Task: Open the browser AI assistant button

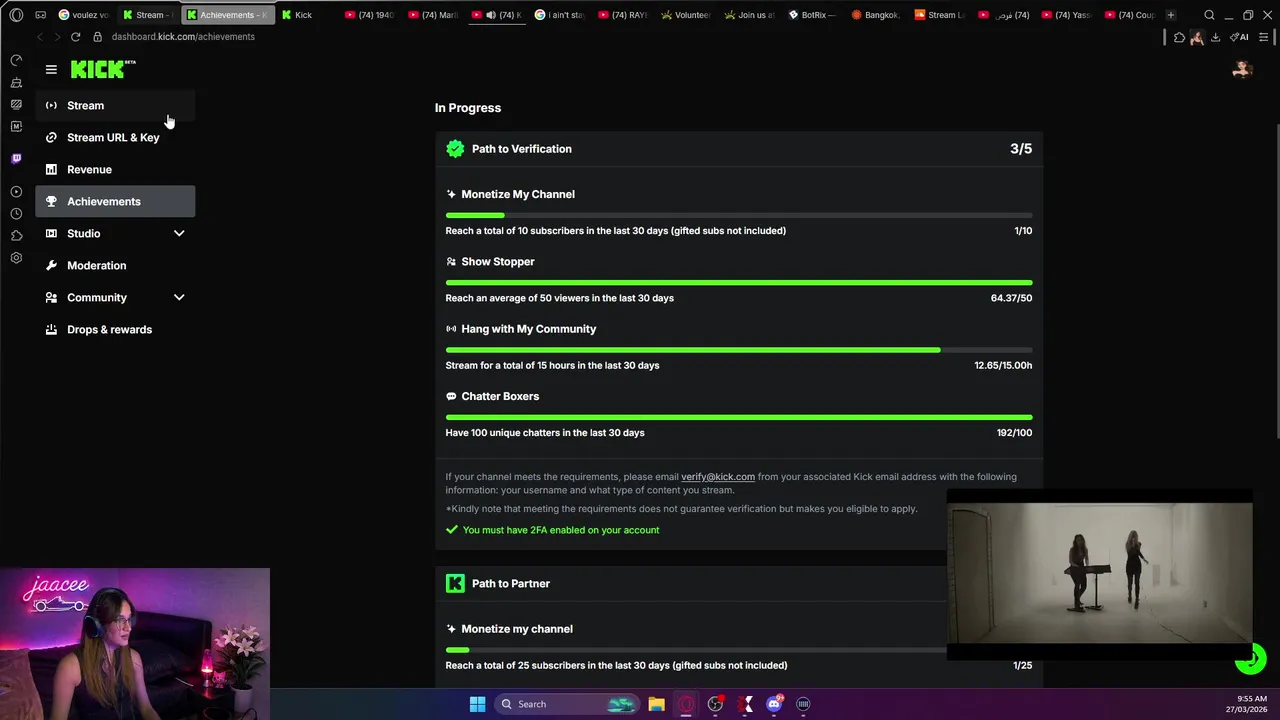Action: tap(1239, 37)
